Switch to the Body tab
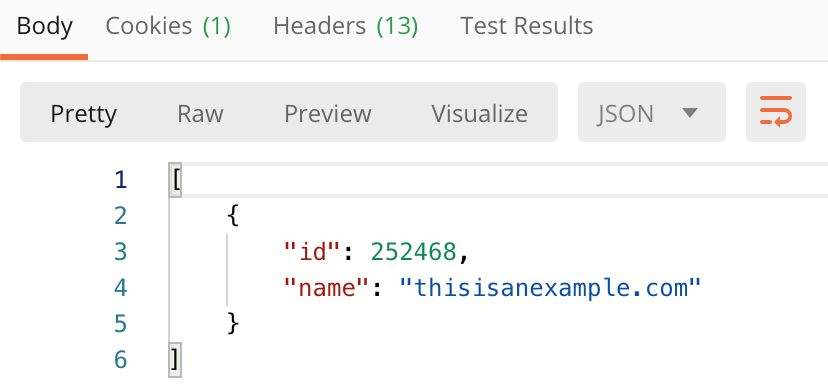The image size is (828, 390). point(44,26)
